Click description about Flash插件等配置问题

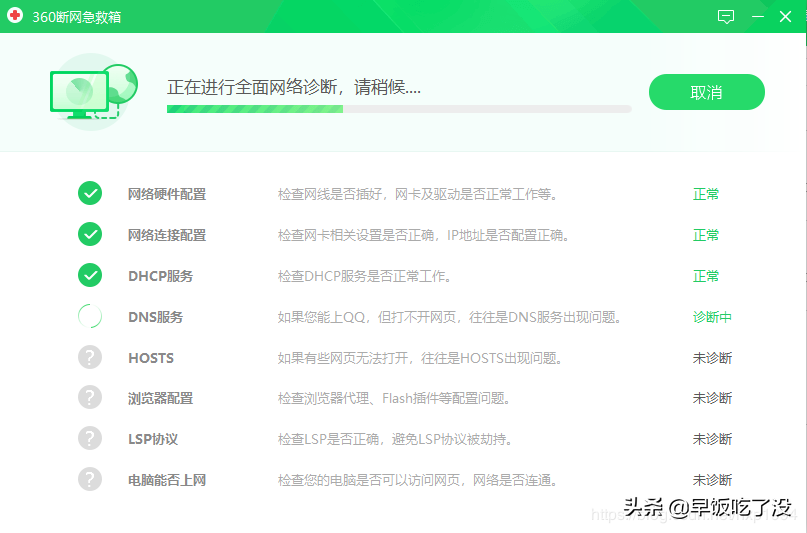pos(394,398)
